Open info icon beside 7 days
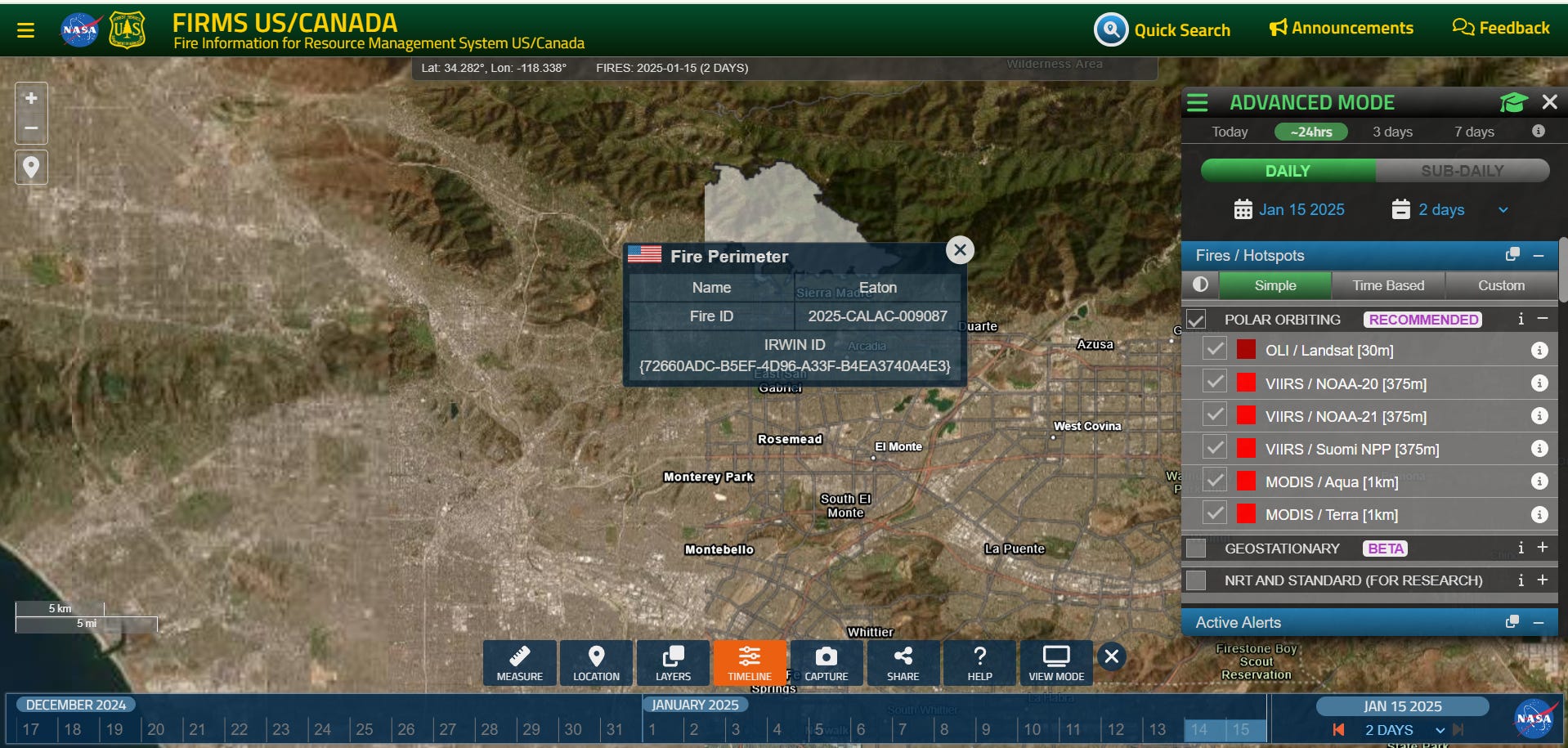1568x748 pixels. tap(1539, 131)
